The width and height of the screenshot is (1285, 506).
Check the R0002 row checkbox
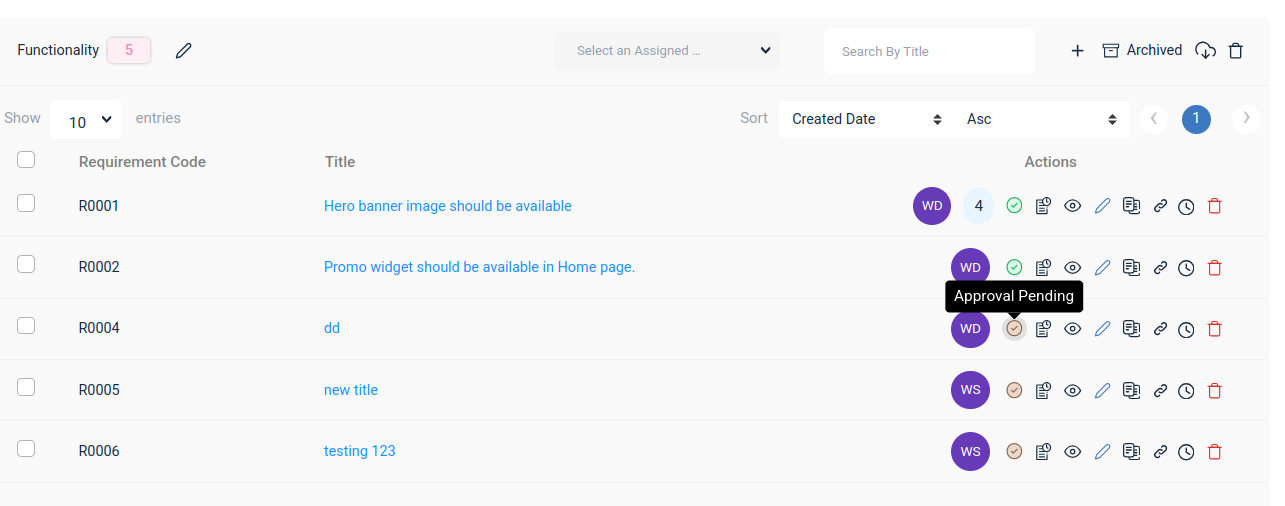tap(26, 264)
